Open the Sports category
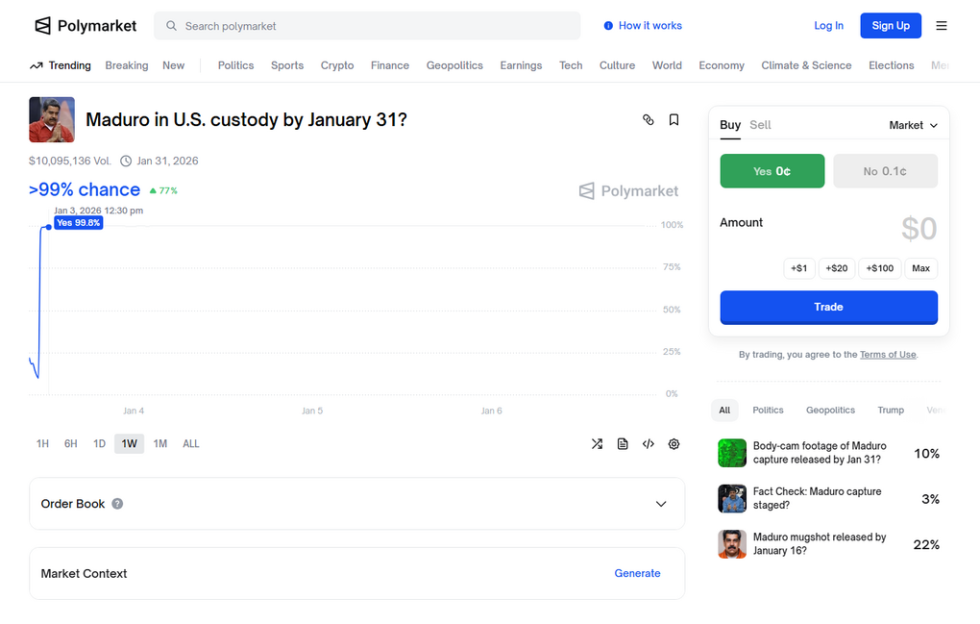The image size is (980, 624). 287,65
